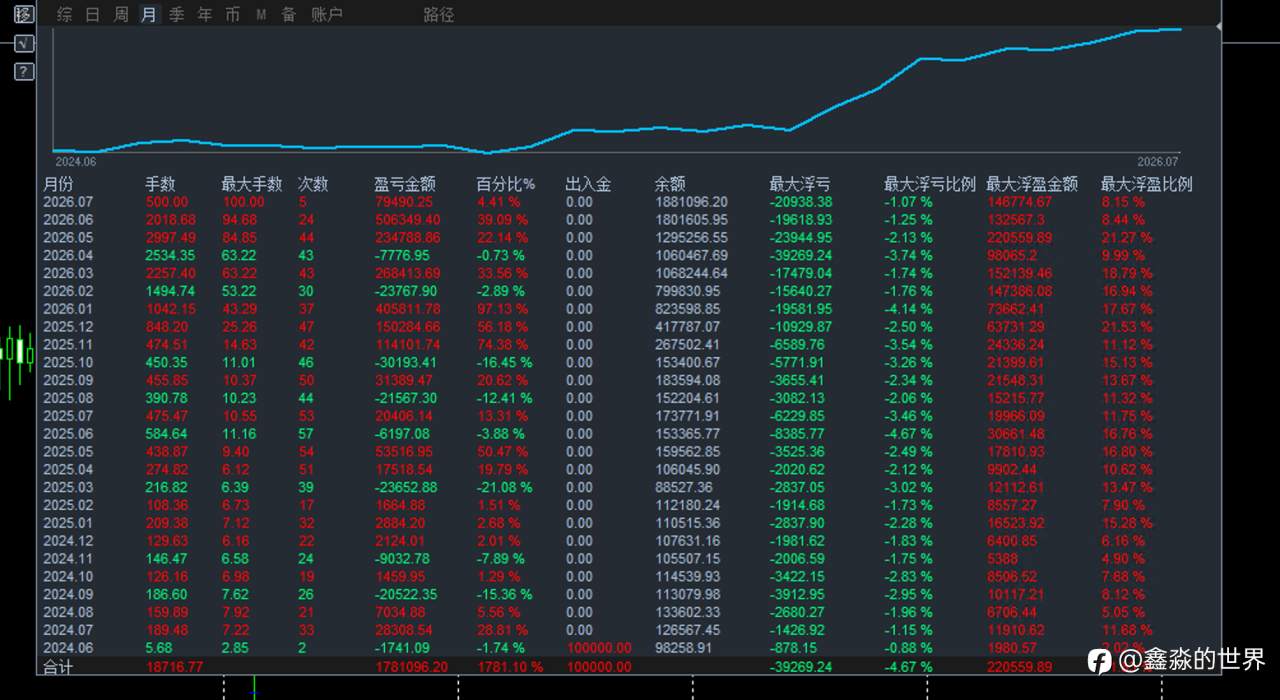Image resolution: width=1280 pixels, height=700 pixels.
Task: Toggle the √ checkmark button
Action: click(x=24, y=43)
